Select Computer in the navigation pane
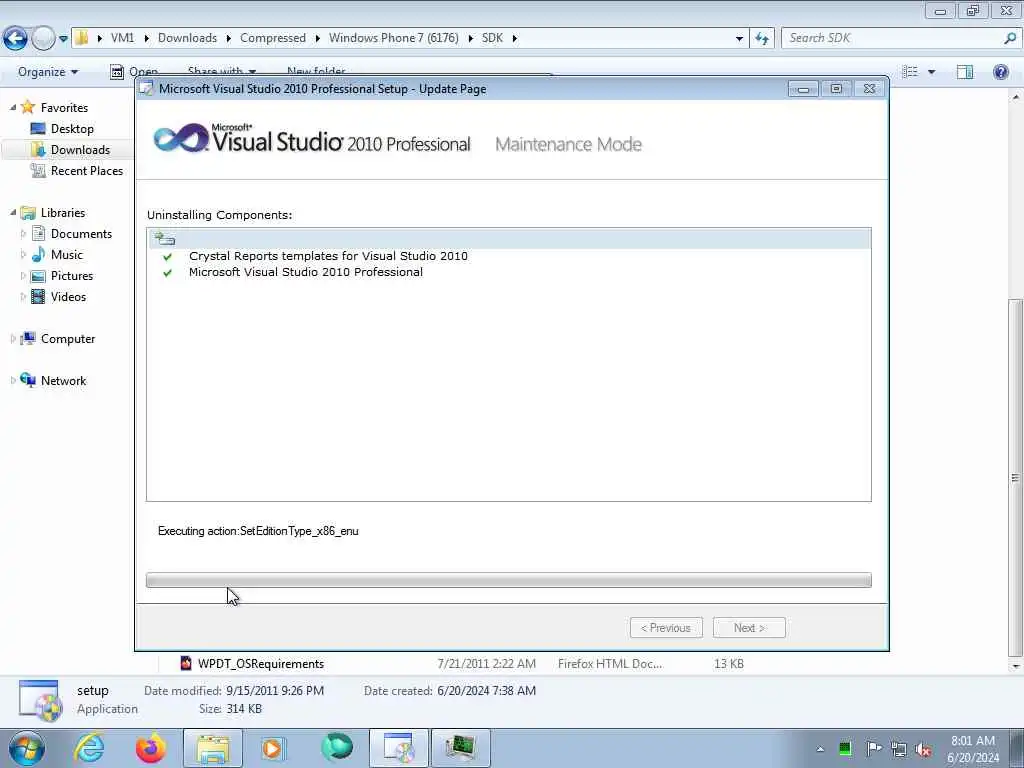The height and width of the screenshot is (768, 1024). (68, 339)
